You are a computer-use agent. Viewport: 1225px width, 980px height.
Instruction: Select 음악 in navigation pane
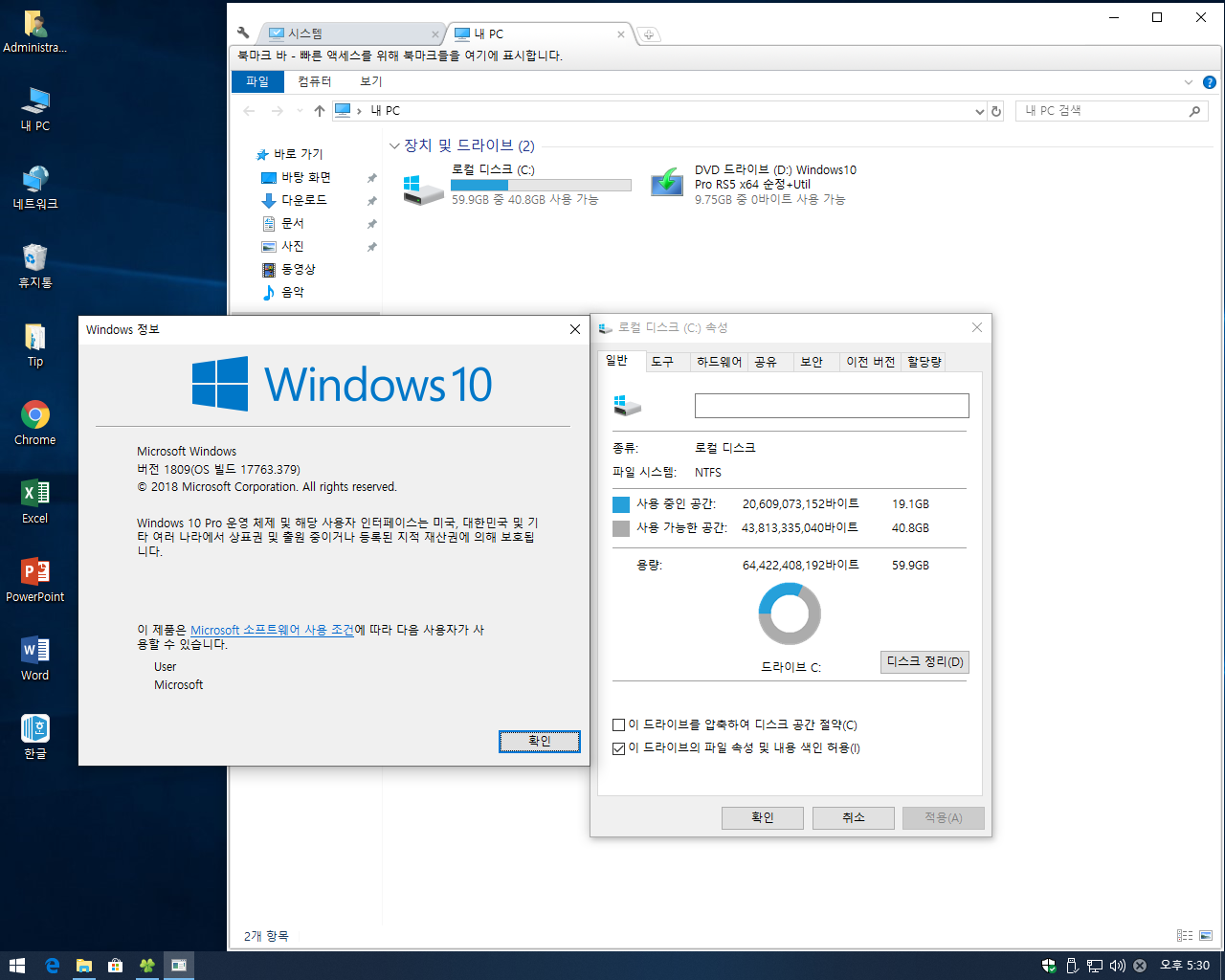tap(292, 293)
